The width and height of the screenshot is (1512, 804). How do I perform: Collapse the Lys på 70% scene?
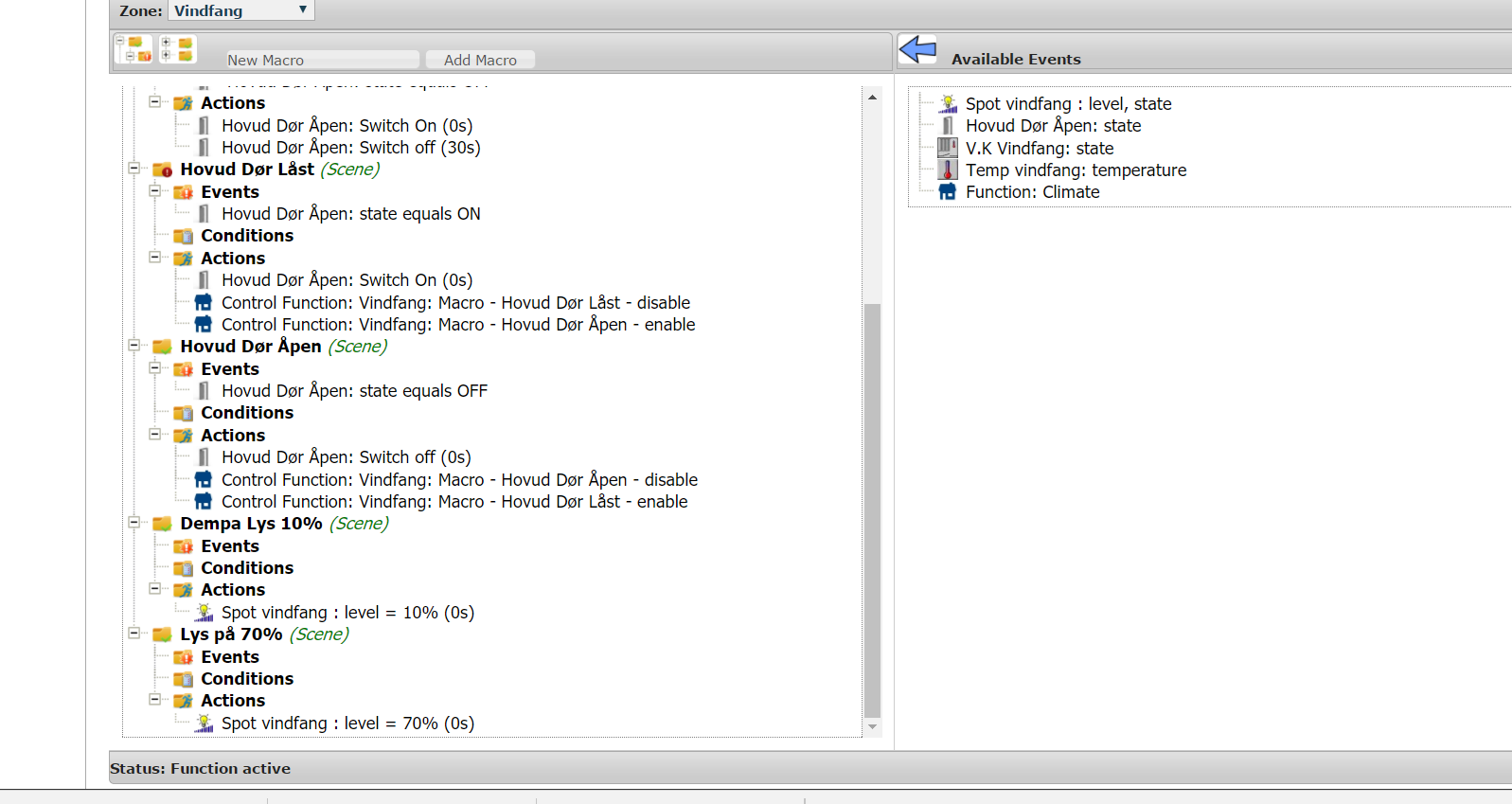134,634
